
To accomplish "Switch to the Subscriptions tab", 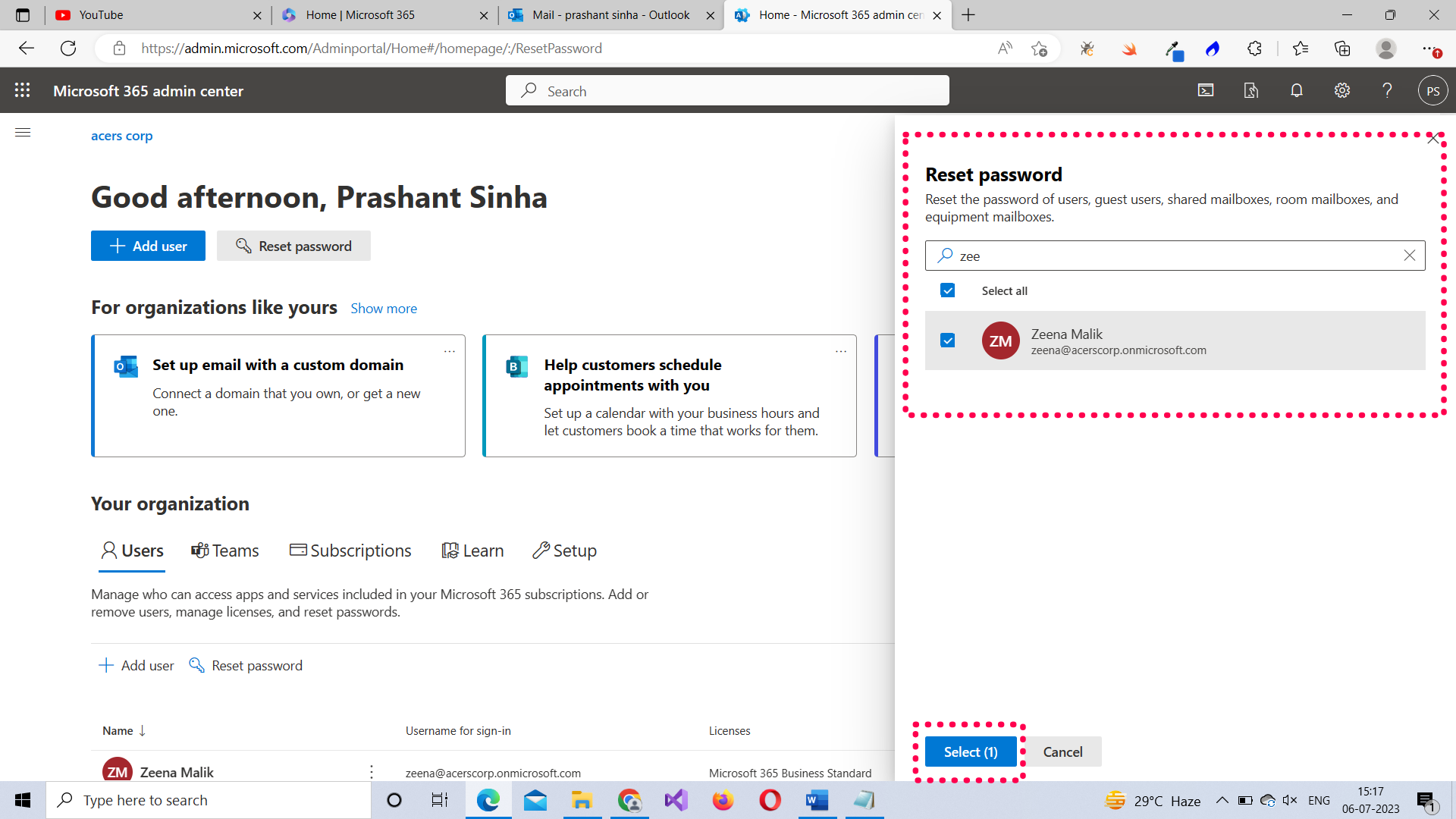I will tap(350, 551).
